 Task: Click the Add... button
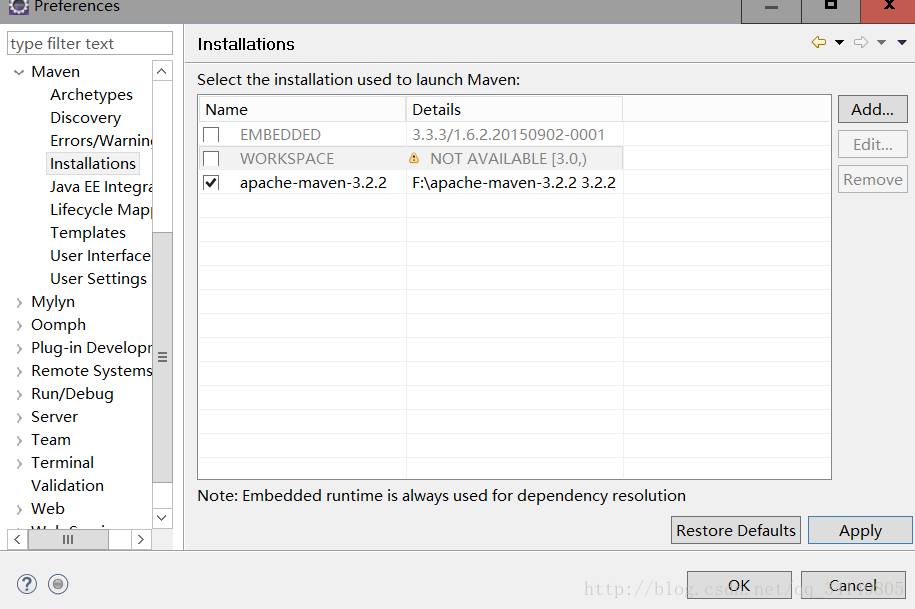click(872, 109)
